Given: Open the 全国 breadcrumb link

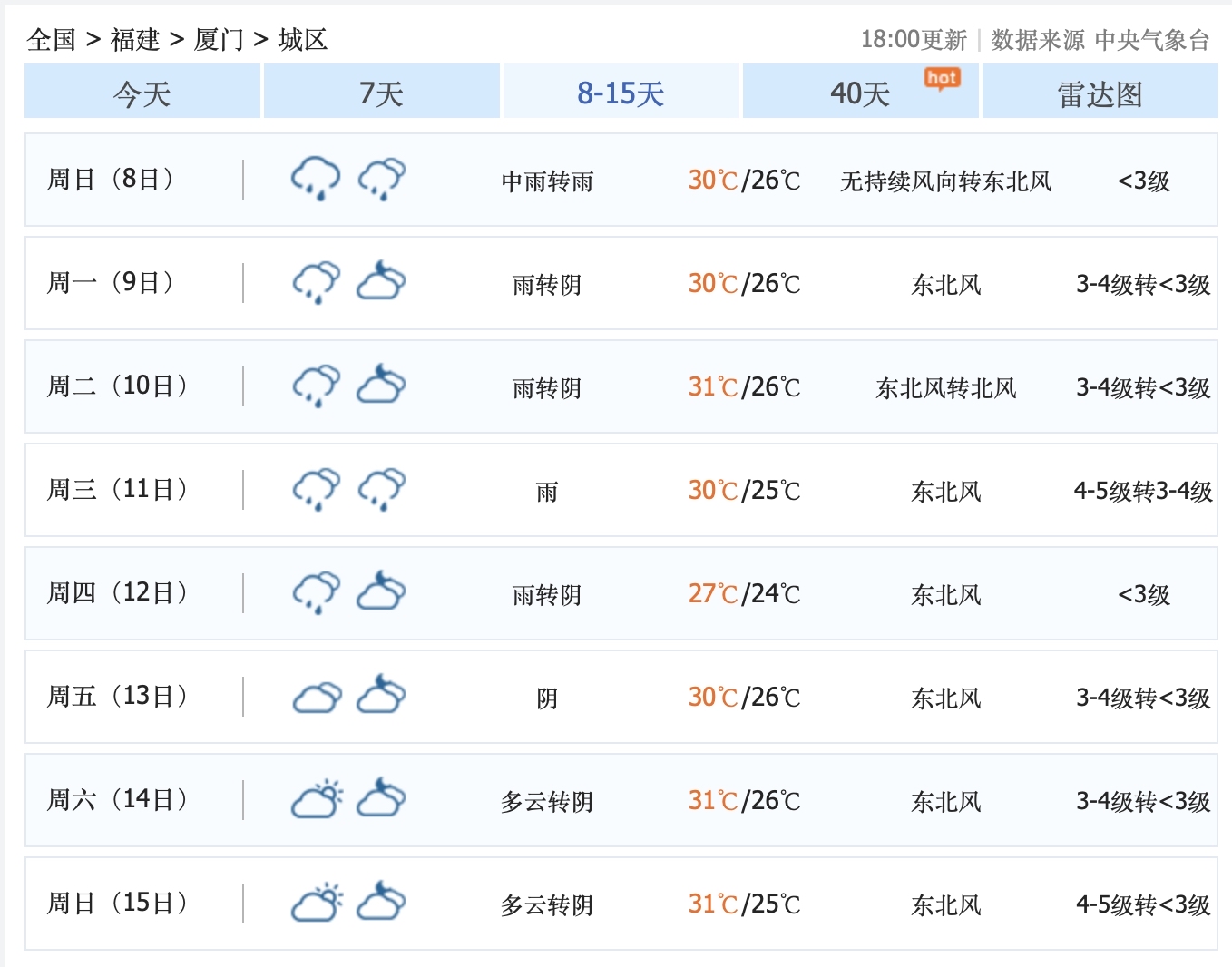Looking at the screenshot, I should [50, 39].
